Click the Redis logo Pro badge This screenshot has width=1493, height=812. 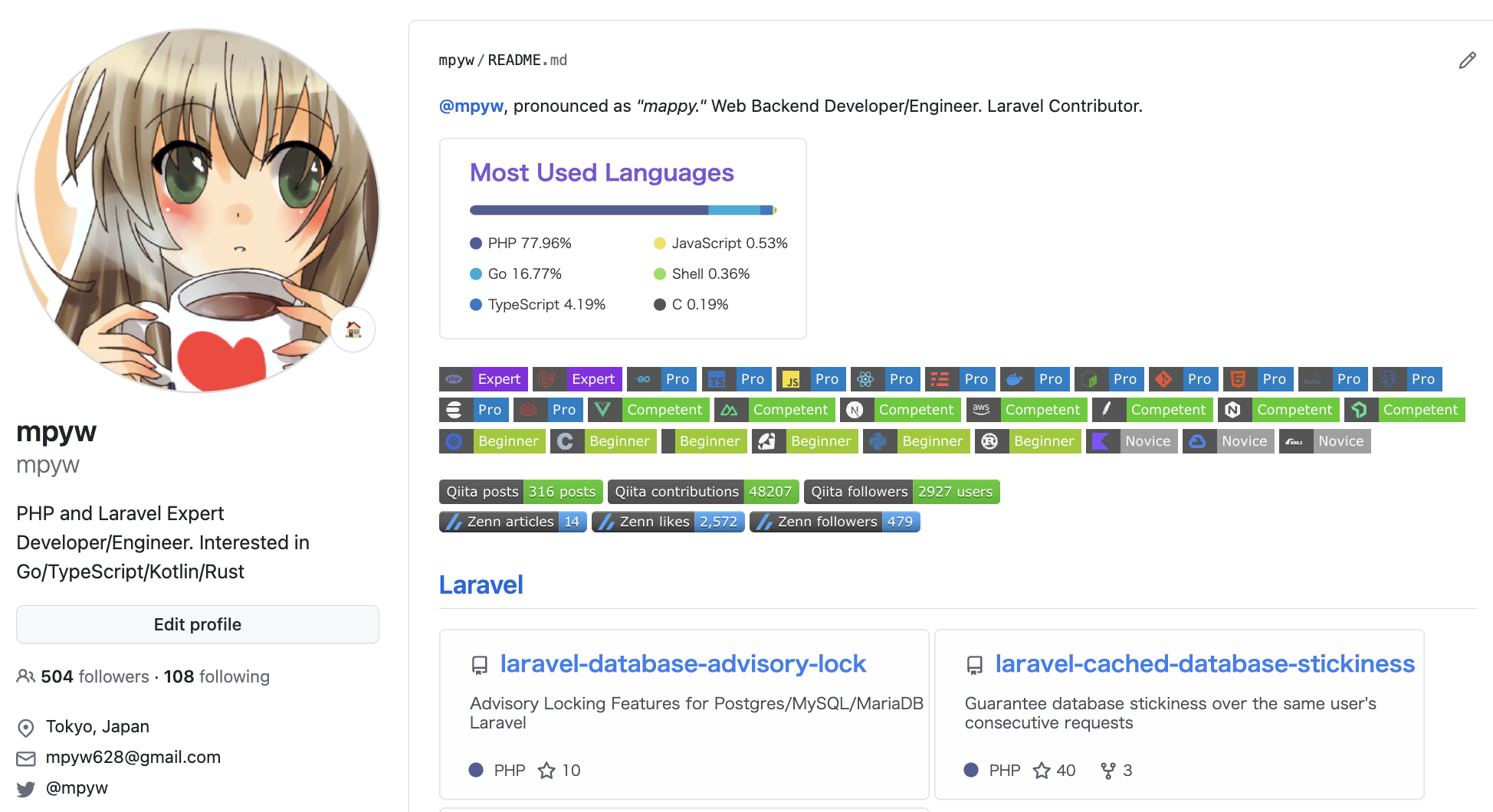[x=548, y=410]
